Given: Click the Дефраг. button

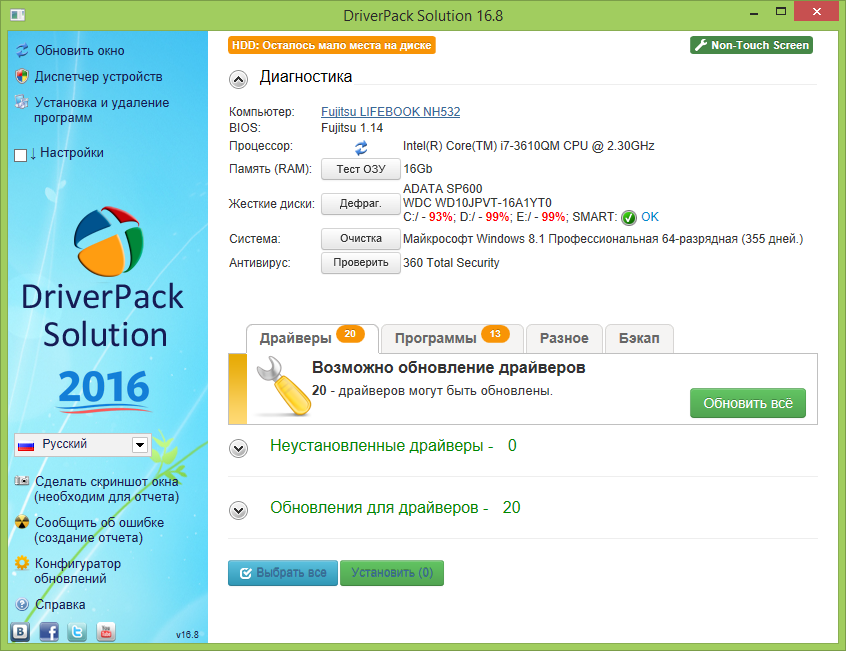Looking at the screenshot, I should pyautogui.click(x=361, y=203).
